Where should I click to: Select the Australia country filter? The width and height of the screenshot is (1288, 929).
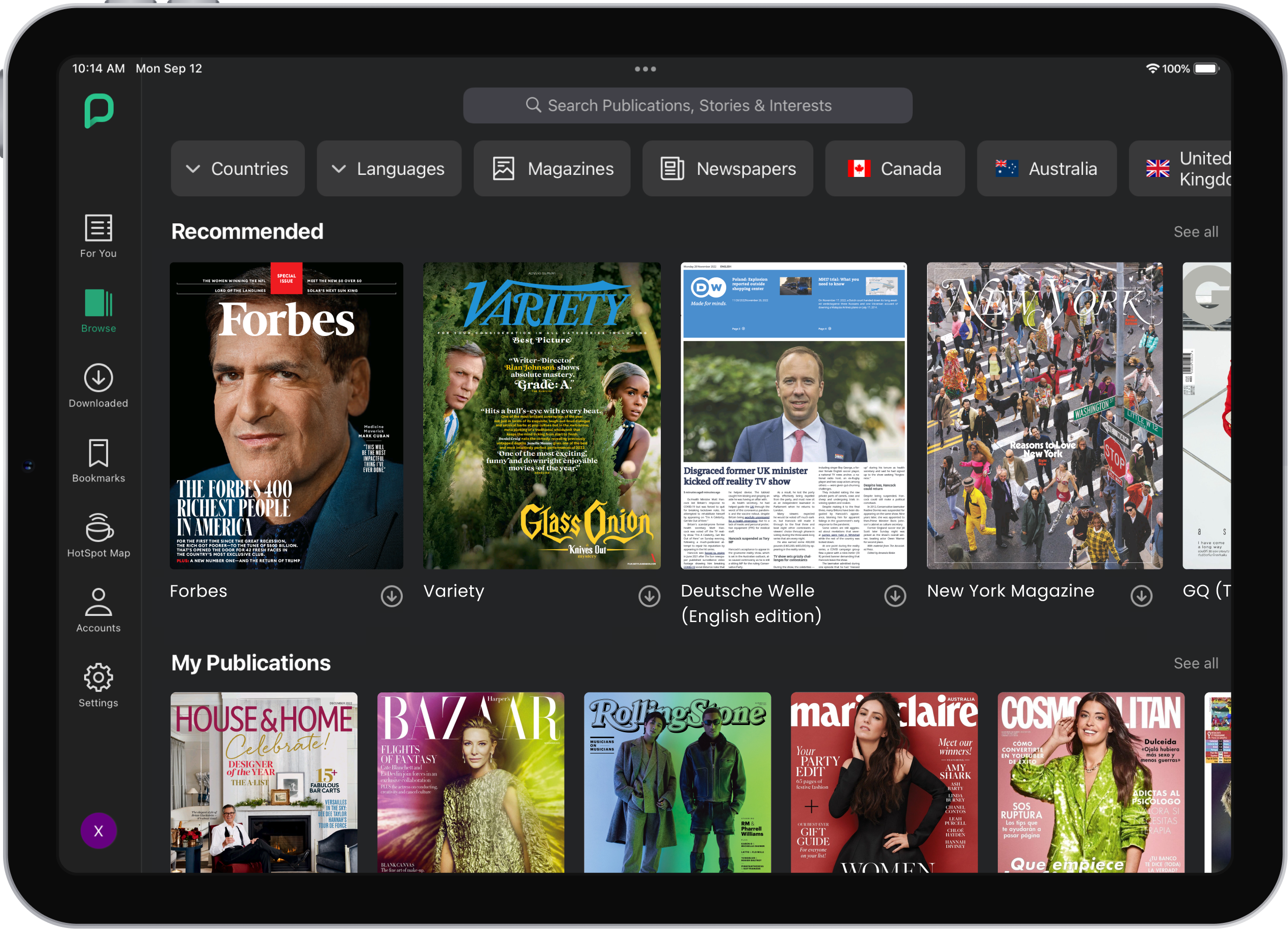coord(1046,169)
